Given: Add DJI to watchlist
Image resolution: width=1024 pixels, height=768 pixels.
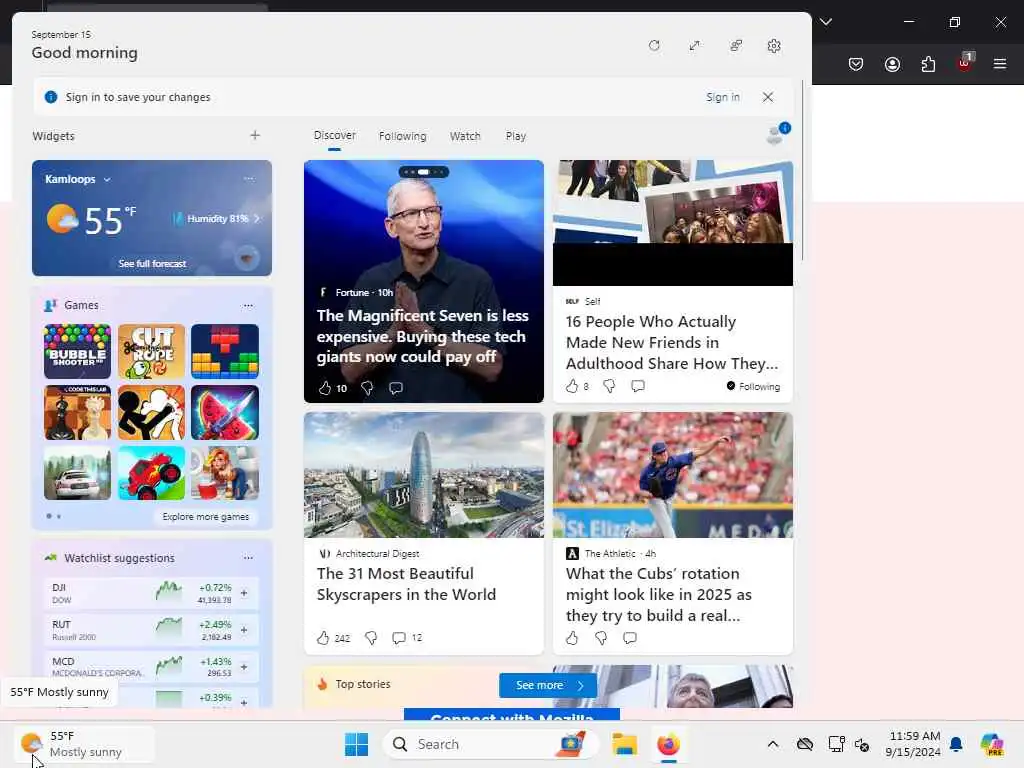Looking at the screenshot, I should (244, 593).
